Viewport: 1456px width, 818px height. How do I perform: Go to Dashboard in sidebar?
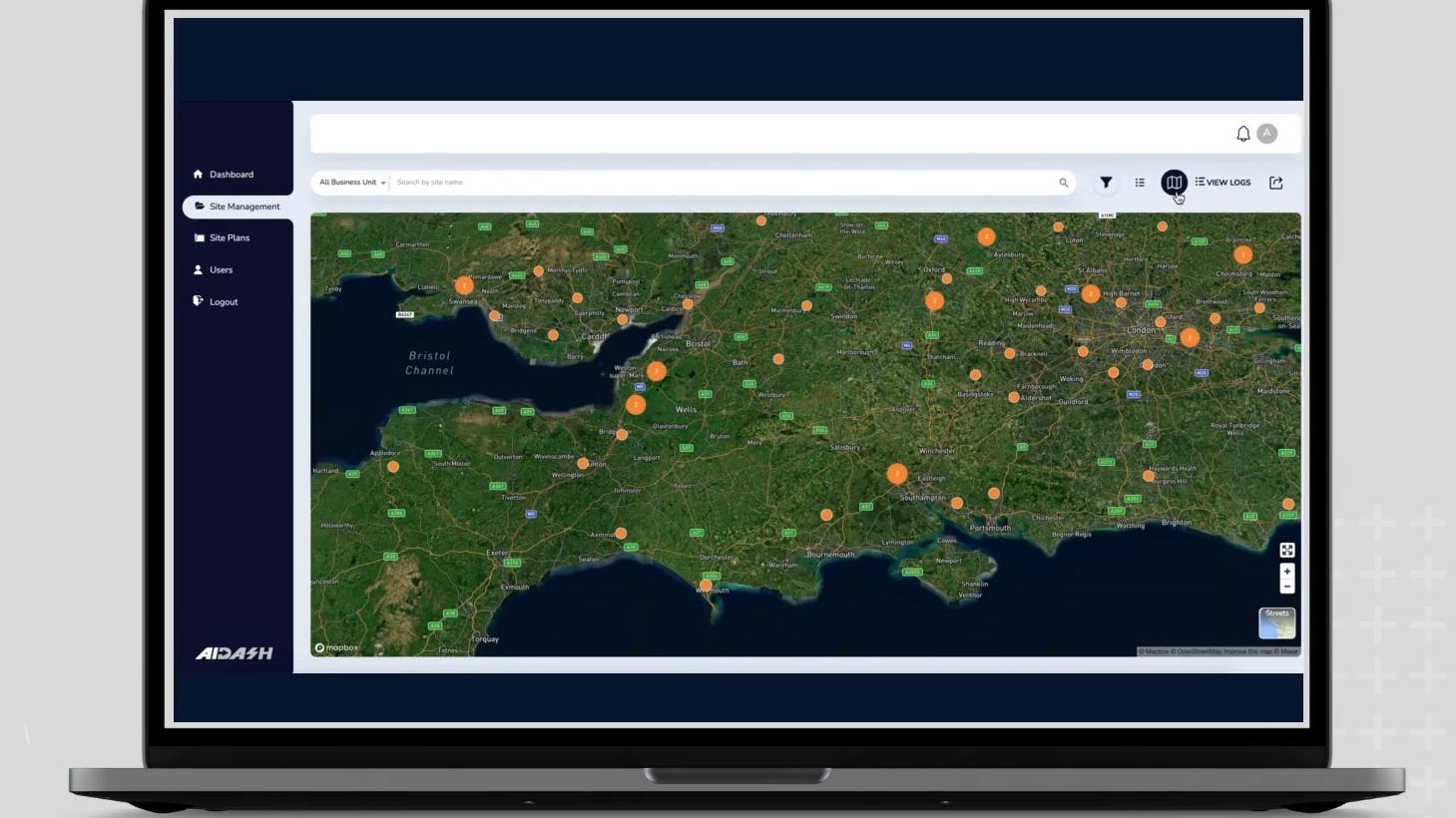[231, 175]
